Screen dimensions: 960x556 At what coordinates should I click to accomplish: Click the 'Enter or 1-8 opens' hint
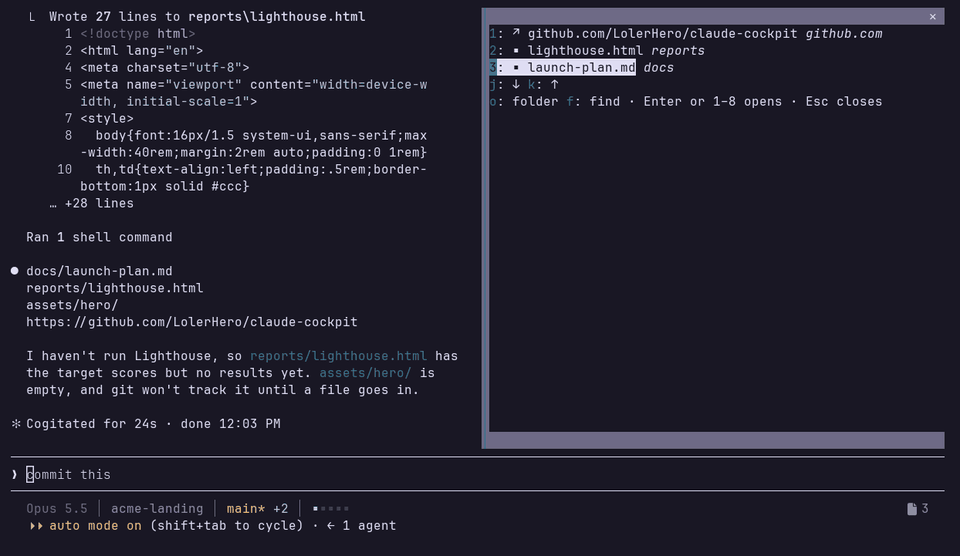(x=713, y=102)
